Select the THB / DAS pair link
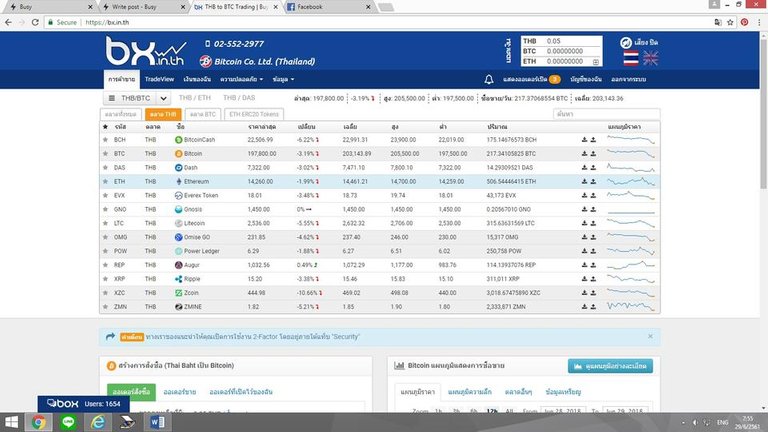 coord(239,98)
